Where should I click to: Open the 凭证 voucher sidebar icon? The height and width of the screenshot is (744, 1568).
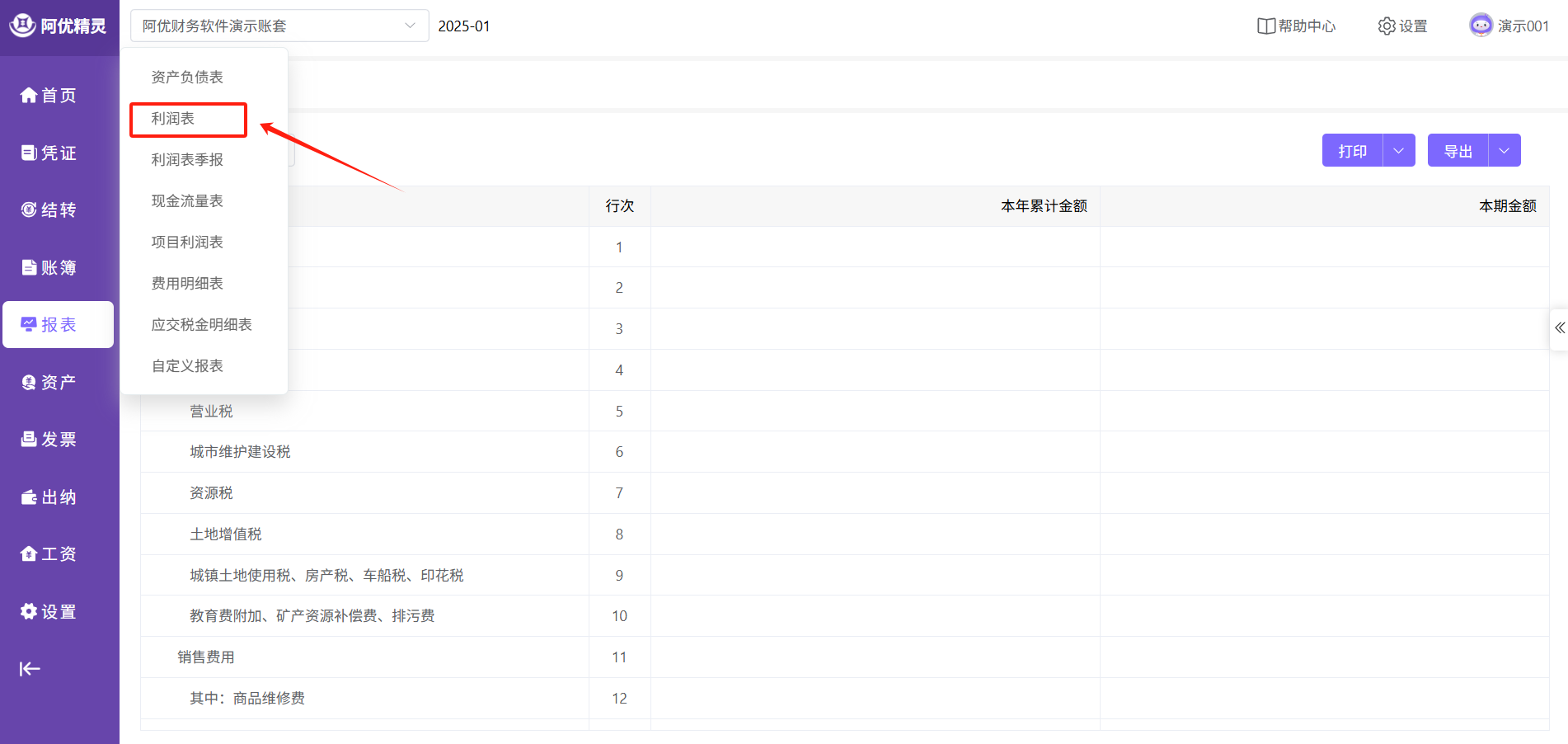point(29,153)
